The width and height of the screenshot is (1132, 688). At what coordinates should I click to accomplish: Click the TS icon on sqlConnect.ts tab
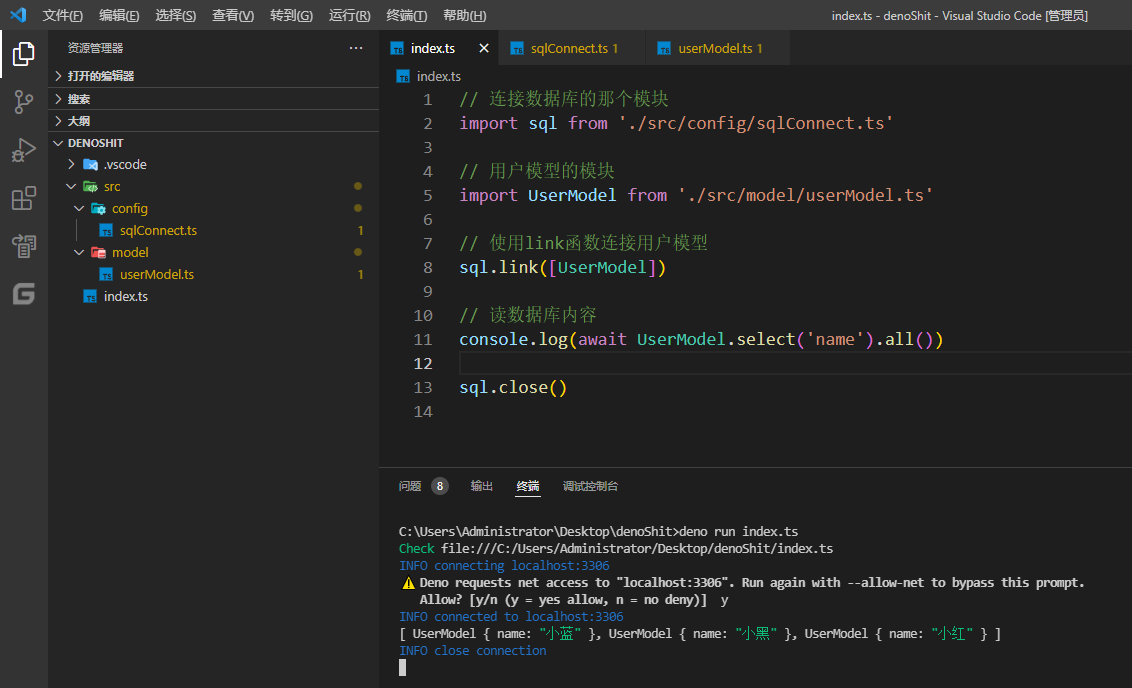[517, 48]
